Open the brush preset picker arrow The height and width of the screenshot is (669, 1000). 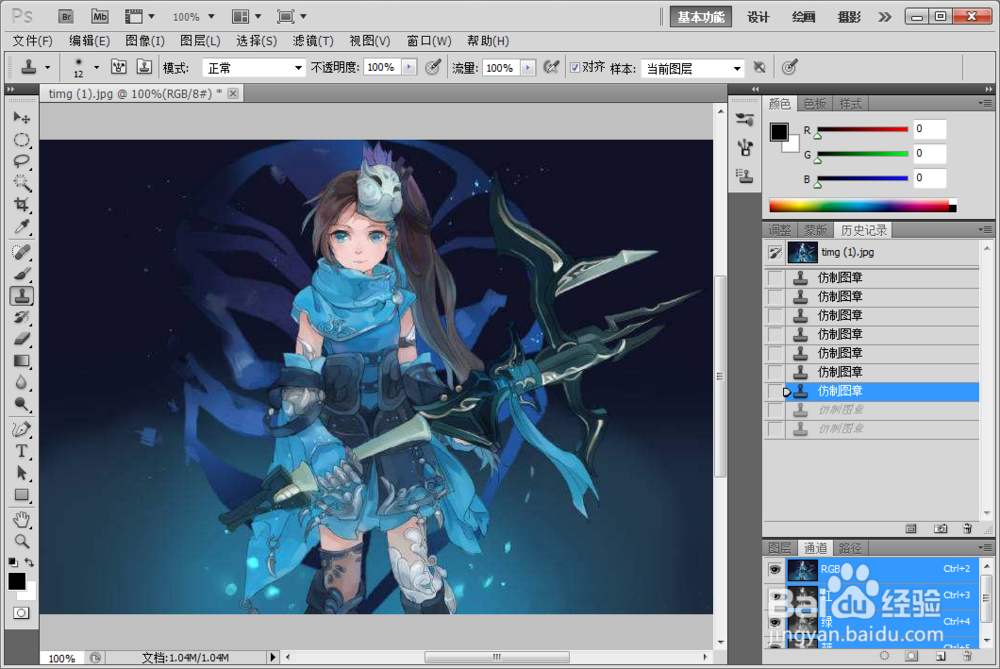(96, 67)
